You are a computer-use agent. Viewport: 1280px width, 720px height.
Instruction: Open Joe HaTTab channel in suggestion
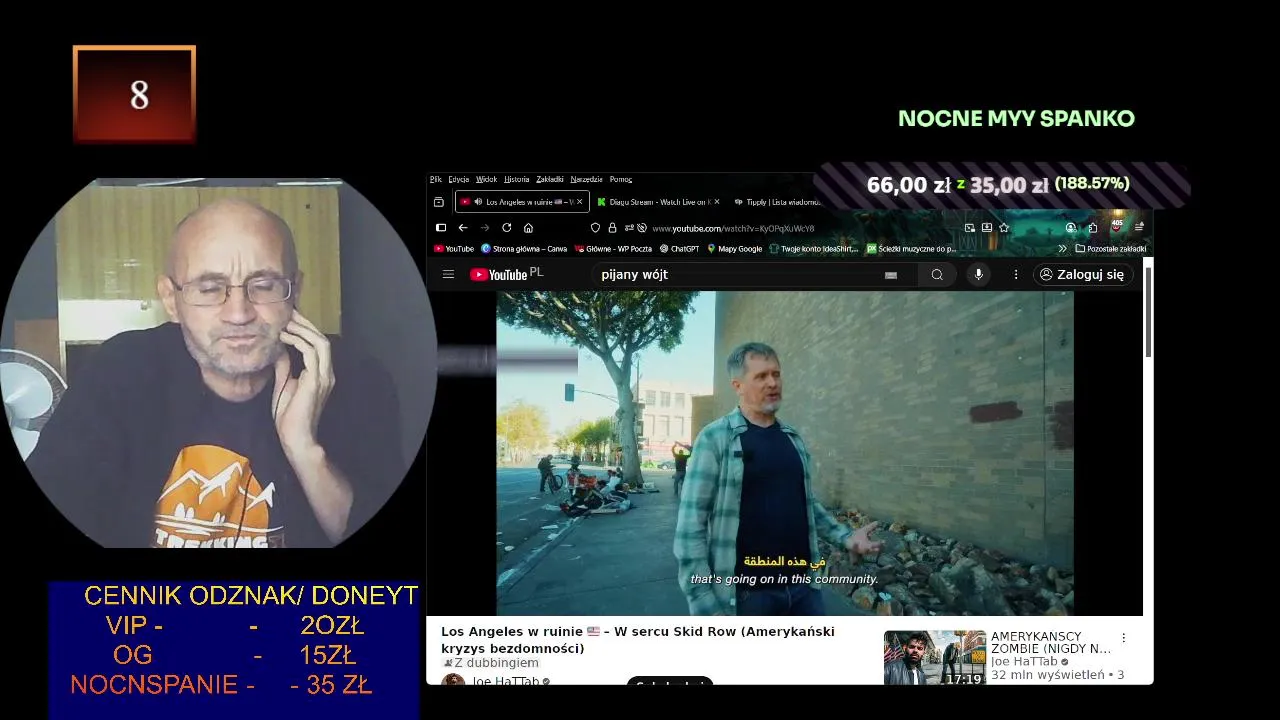pyautogui.click(x=1024, y=662)
